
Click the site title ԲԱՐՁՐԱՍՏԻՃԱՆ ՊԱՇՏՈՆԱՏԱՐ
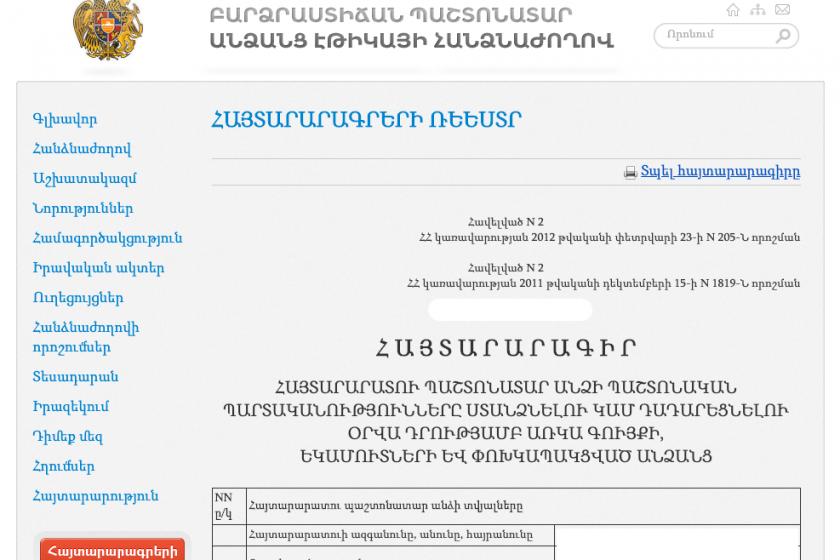[x=391, y=14]
